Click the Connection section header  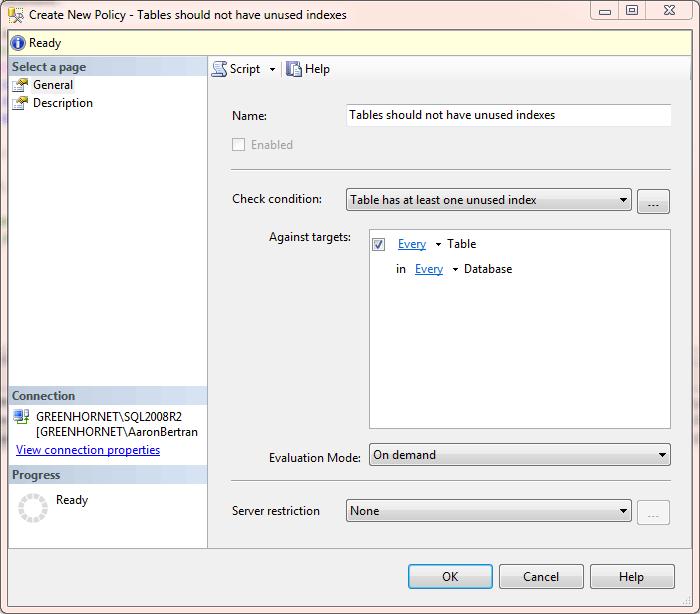[x=108, y=396]
